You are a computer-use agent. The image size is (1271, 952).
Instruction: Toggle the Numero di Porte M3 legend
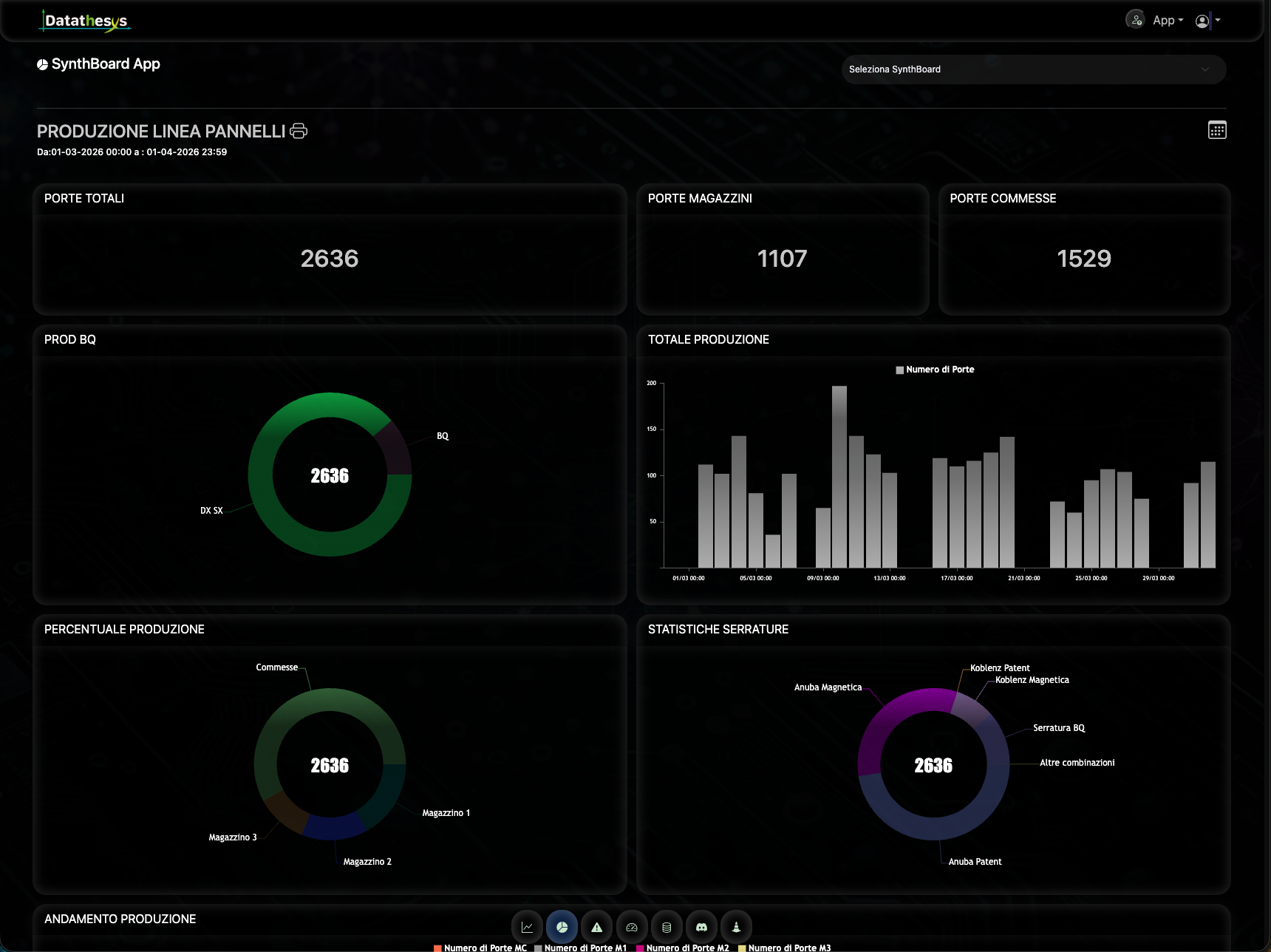pyautogui.click(x=785, y=948)
